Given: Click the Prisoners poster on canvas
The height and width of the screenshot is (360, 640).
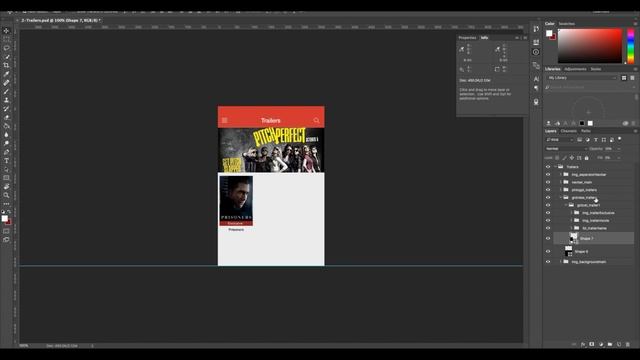Looking at the screenshot, I should [x=236, y=200].
